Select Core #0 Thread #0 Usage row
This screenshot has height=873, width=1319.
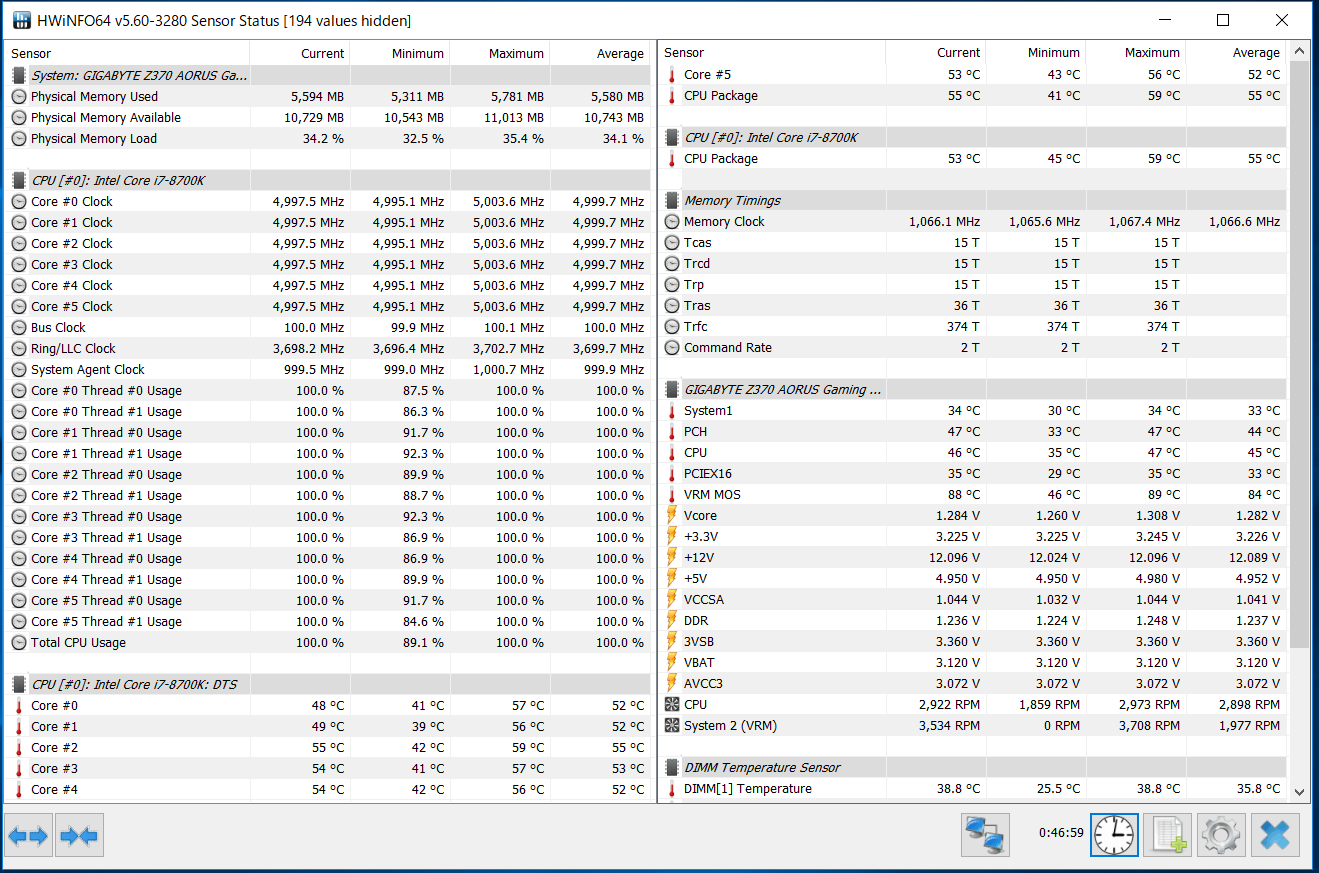pyautogui.click(x=328, y=390)
